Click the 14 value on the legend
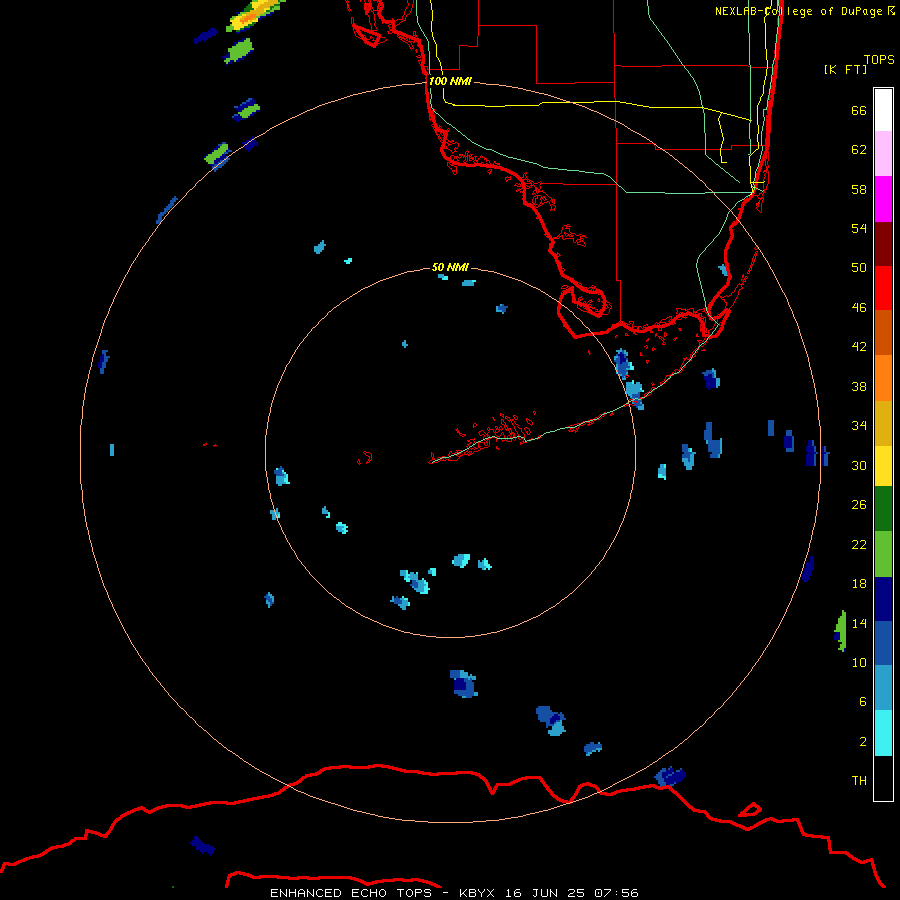This screenshot has height=900, width=900. pos(859,623)
